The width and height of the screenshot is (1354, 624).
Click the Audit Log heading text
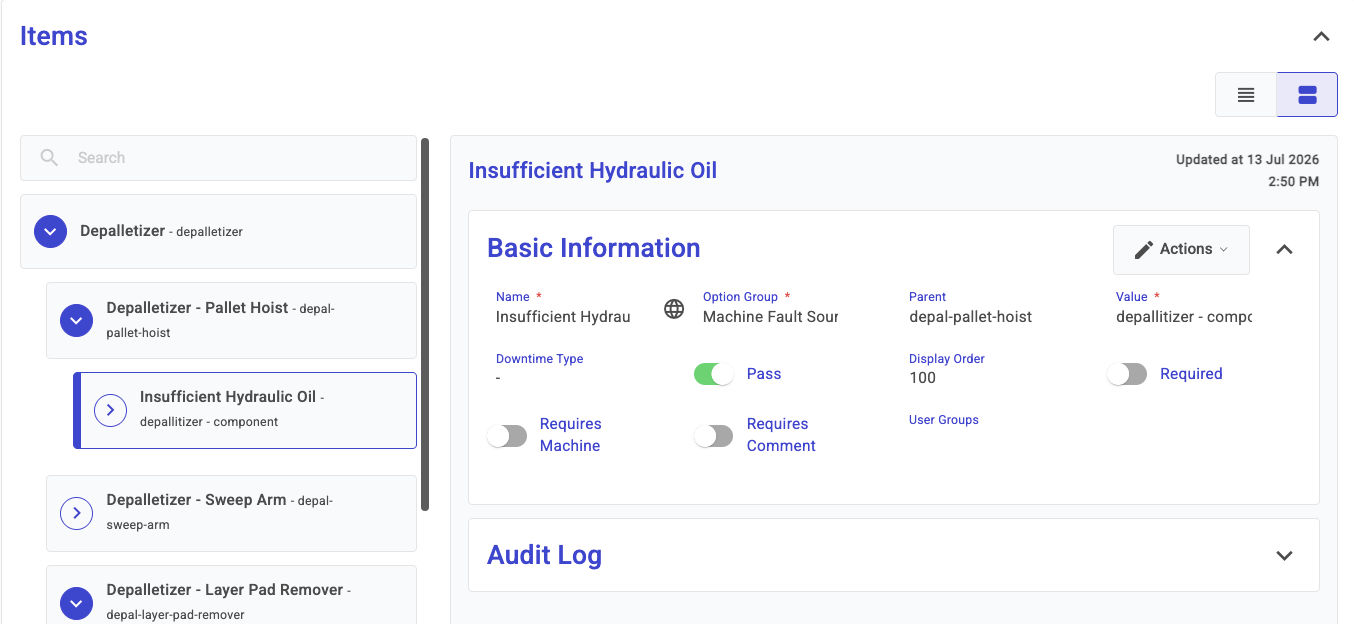pos(544,555)
